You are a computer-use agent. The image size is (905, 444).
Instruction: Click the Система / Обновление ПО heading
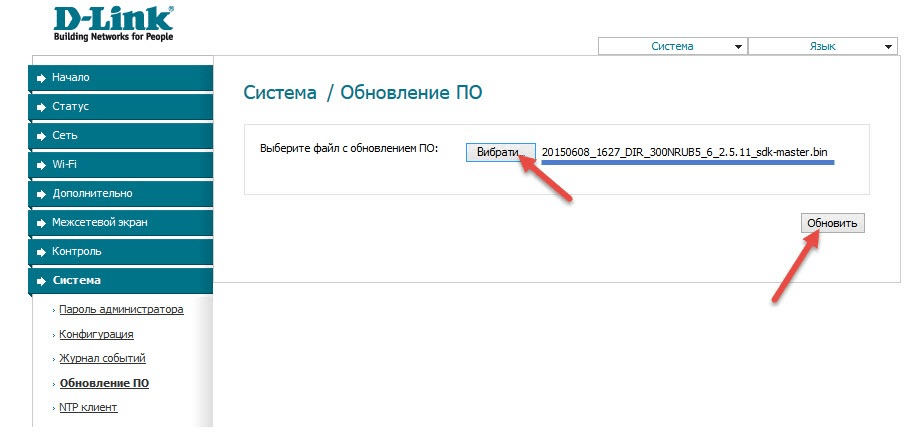[362, 92]
